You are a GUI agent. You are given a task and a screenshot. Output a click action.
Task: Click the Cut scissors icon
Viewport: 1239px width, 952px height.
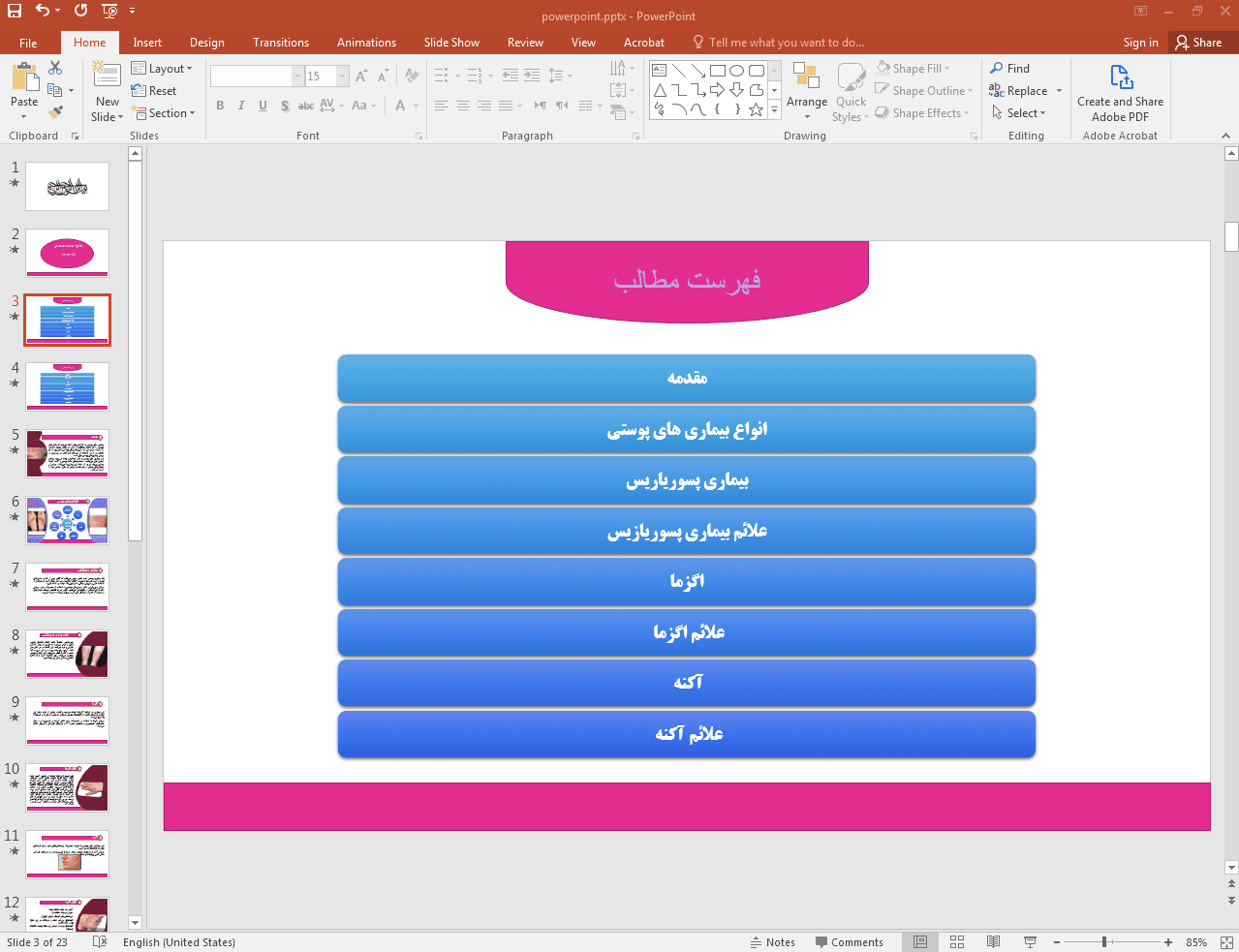tap(55, 68)
